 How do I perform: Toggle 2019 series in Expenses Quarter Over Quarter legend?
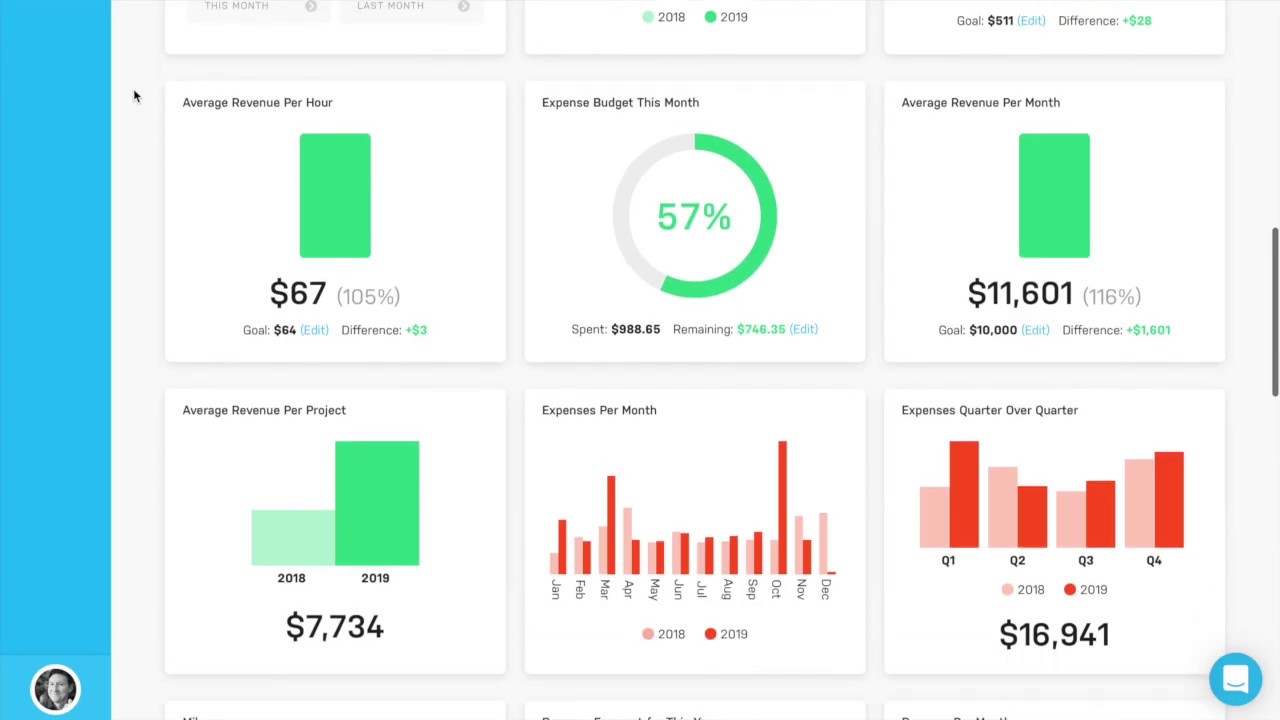[1086, 590]
